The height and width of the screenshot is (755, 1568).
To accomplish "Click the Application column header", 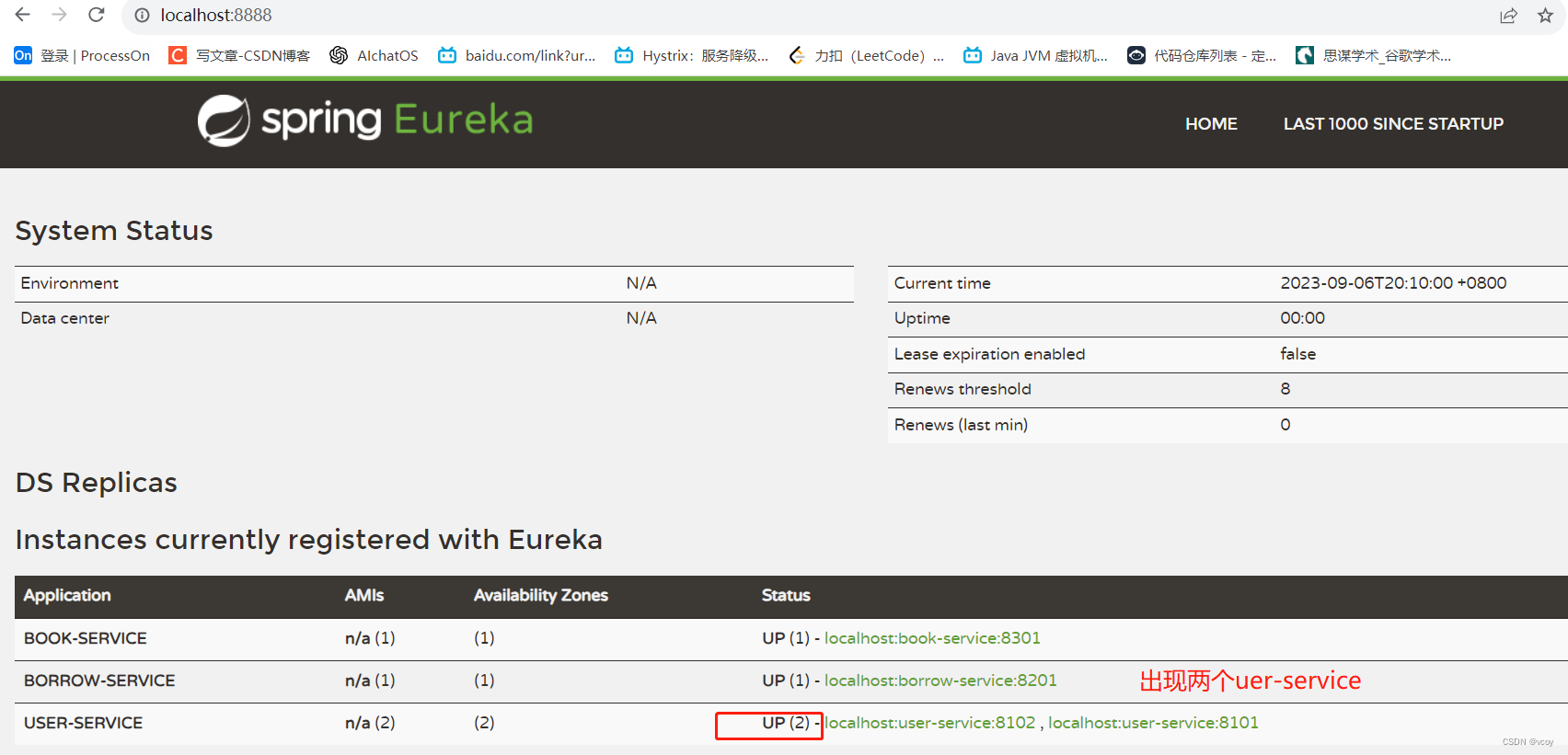I will (x=67, y=596).
